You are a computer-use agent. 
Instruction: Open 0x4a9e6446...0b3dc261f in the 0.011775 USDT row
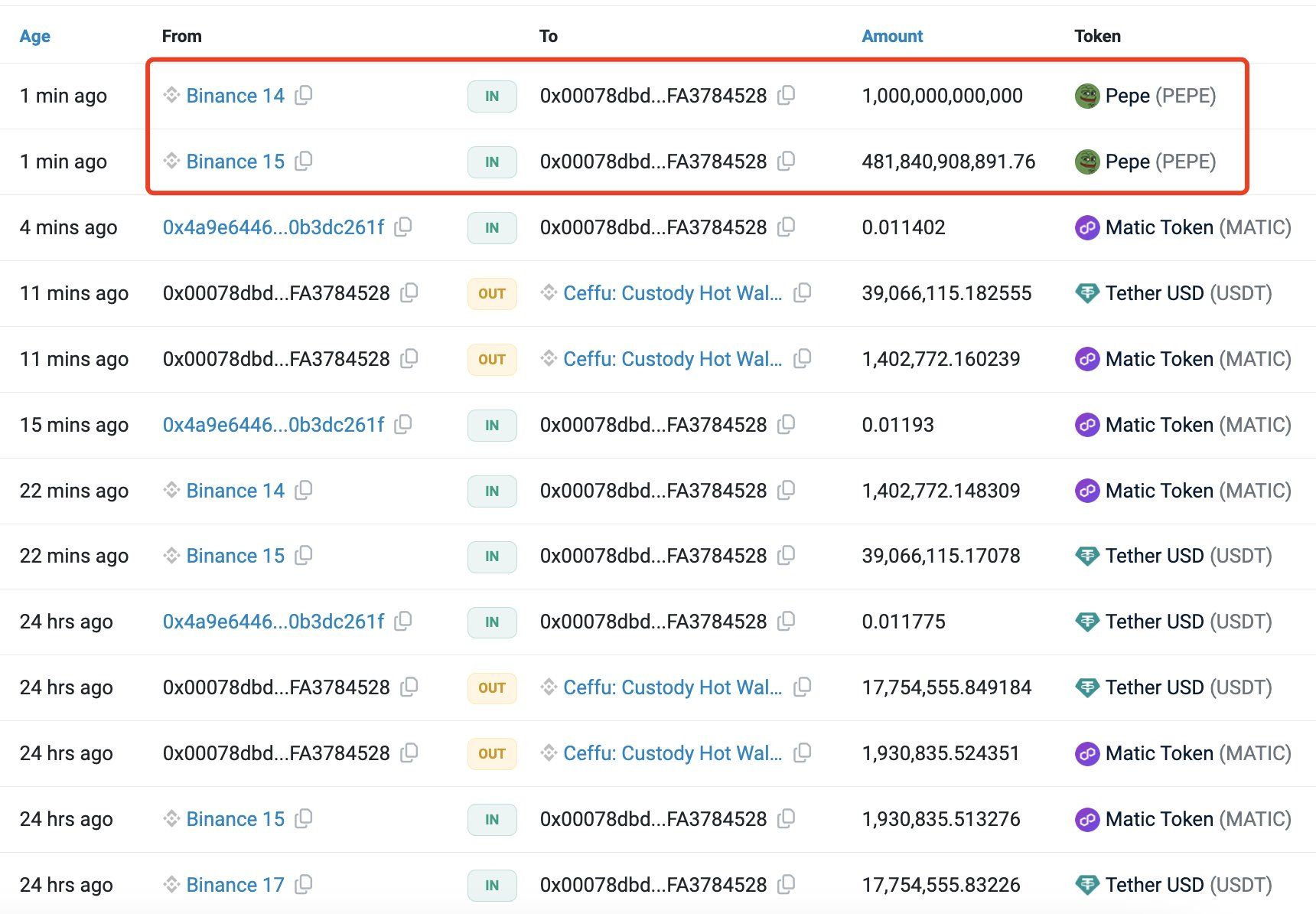[x=273, y=622]
